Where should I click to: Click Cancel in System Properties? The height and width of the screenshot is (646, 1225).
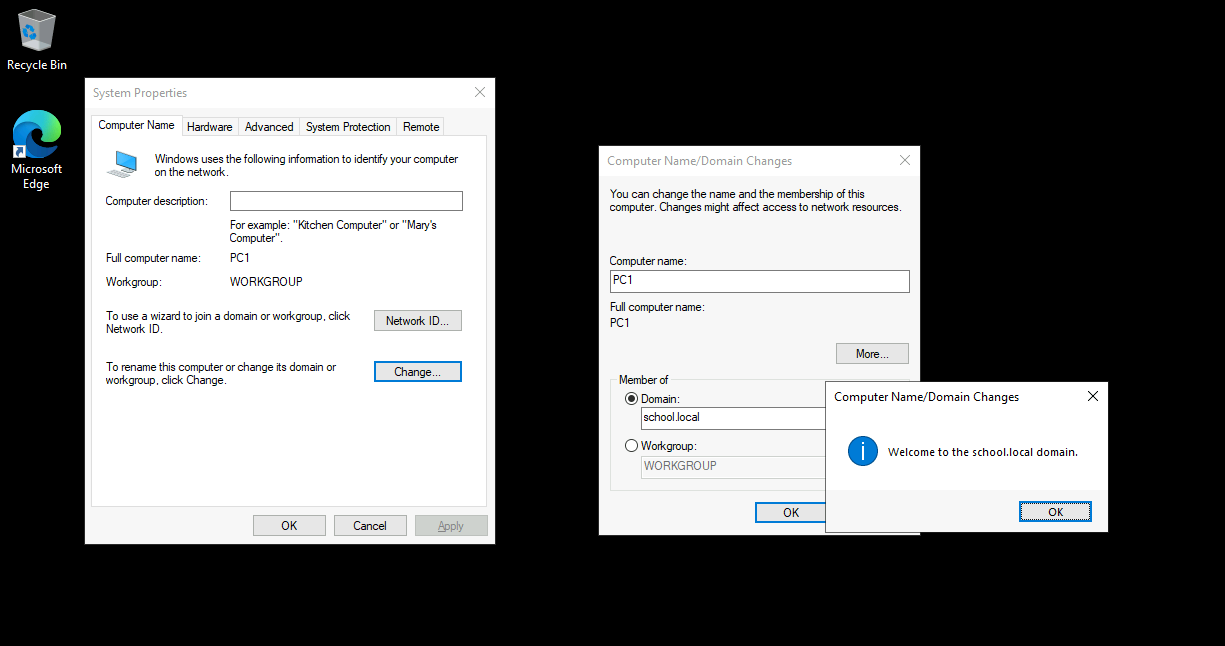(x=369, y=526)
